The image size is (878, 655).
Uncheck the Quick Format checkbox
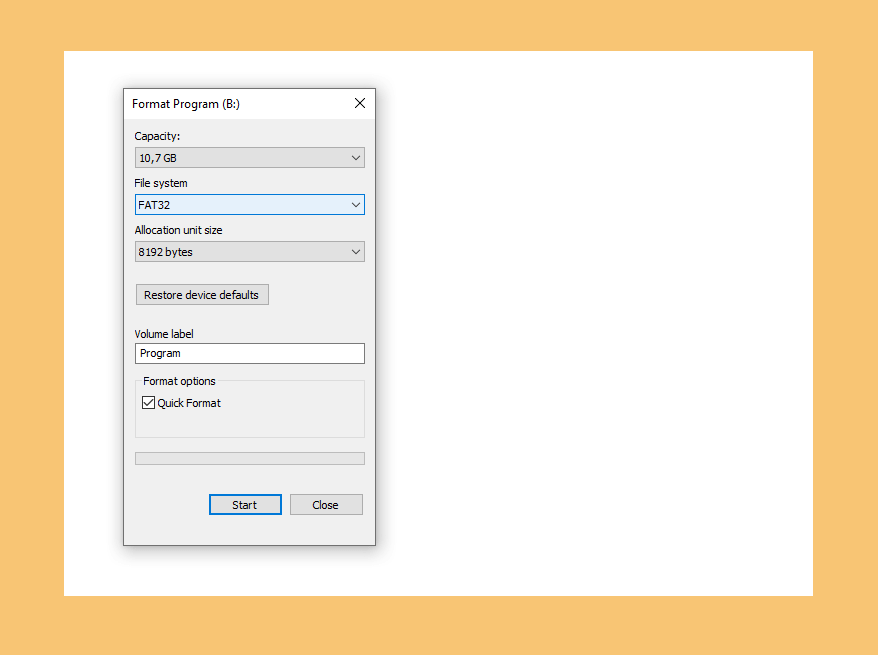pyautogui.click(x=148, y=403)
